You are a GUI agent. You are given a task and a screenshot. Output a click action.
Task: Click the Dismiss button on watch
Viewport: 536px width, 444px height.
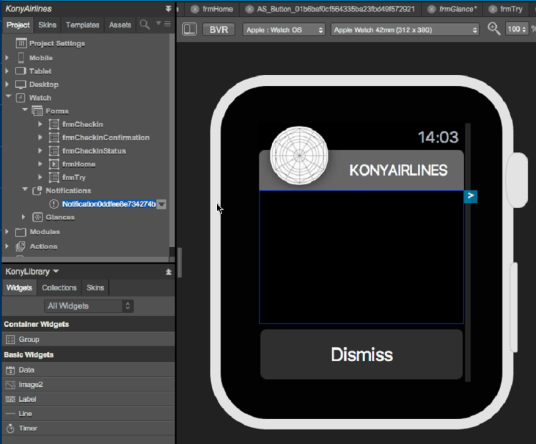(362, 354)
